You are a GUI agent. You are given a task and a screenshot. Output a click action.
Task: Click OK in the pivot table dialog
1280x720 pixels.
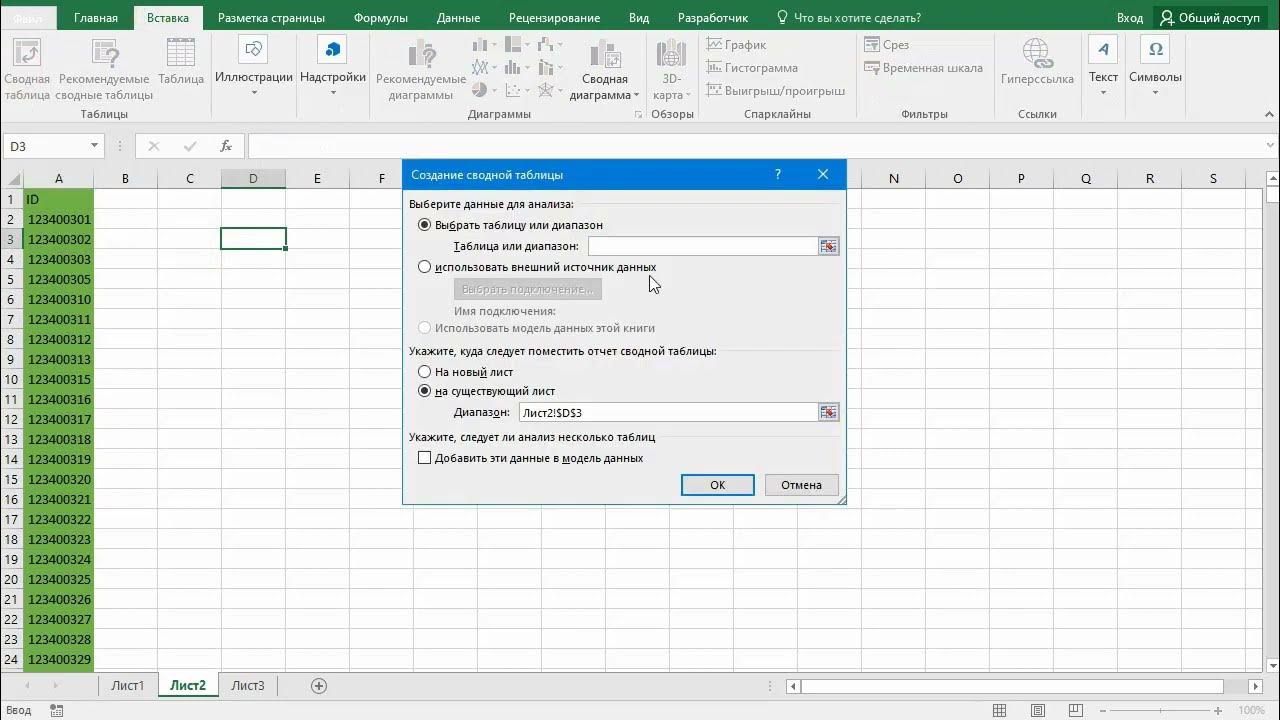pos(717,485)
